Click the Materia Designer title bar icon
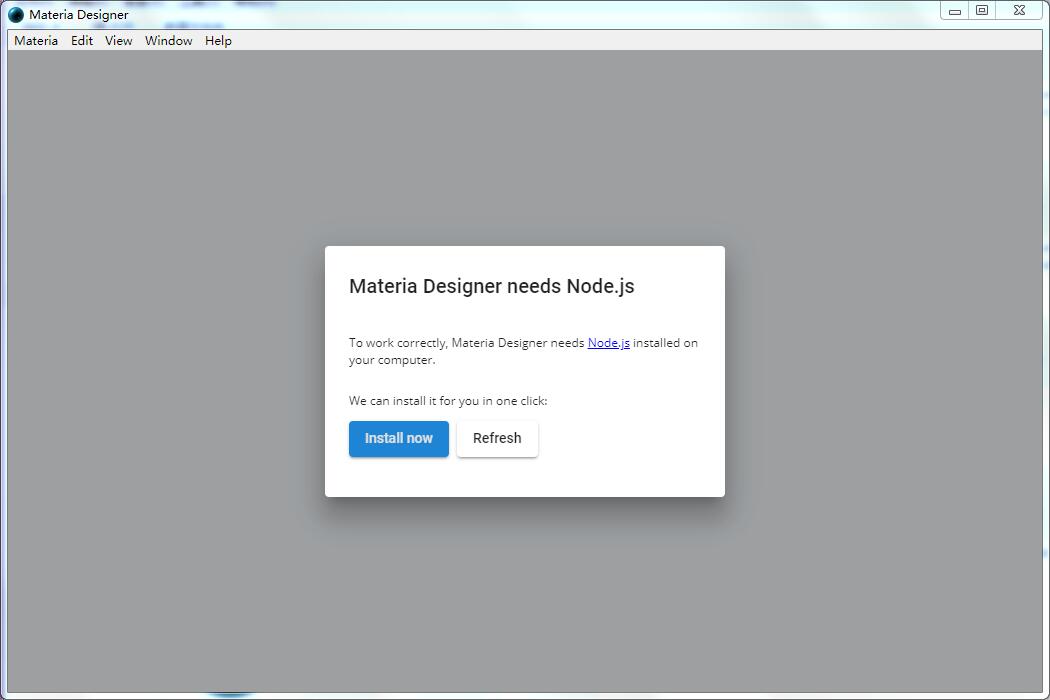The height and width of the screenshot is (700, 1050). pyautogui.click(x=16, y=15)
